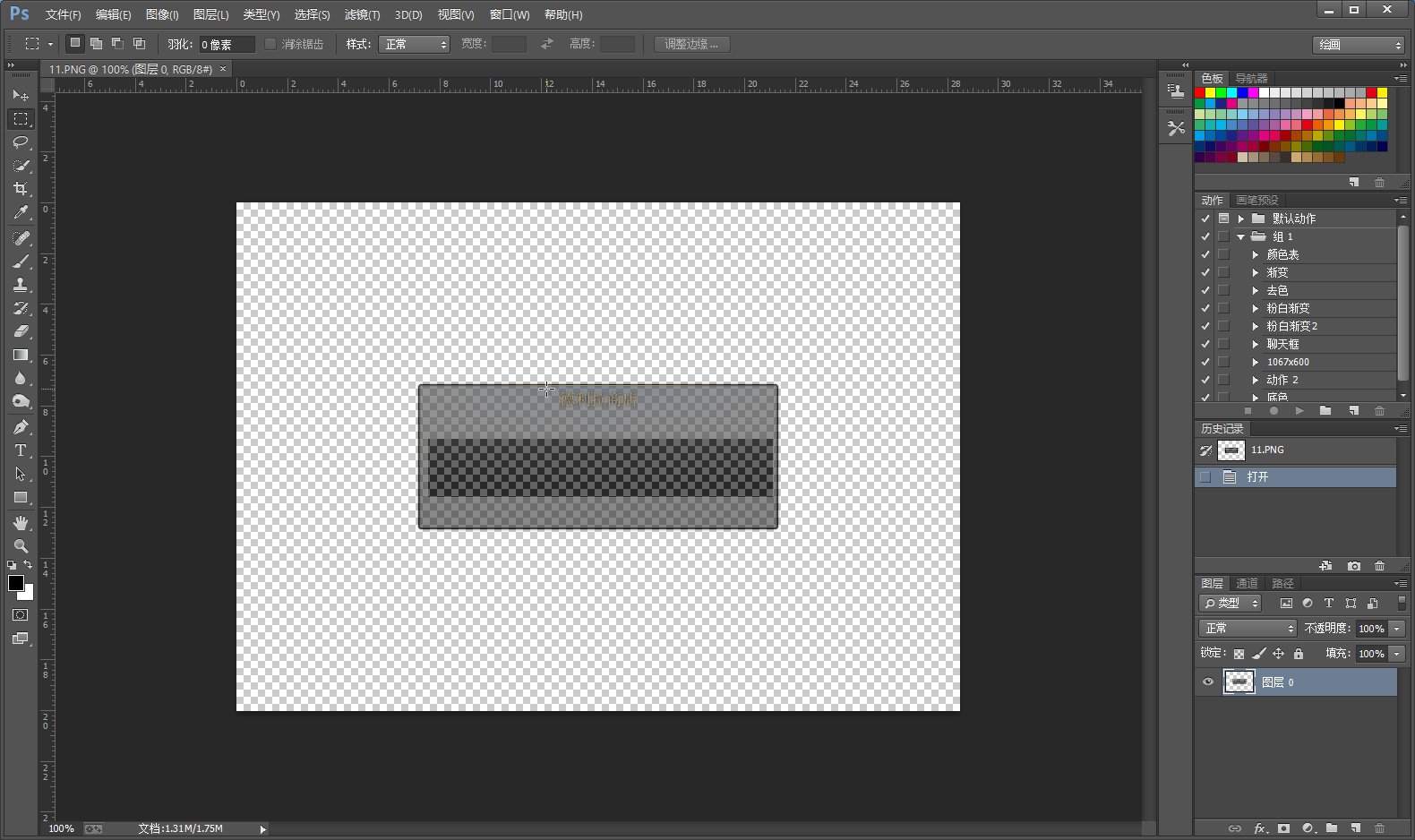Click the 调整边缘 button
The image size is (1415, 840).
pyautogui.click(x=691, y=44)
